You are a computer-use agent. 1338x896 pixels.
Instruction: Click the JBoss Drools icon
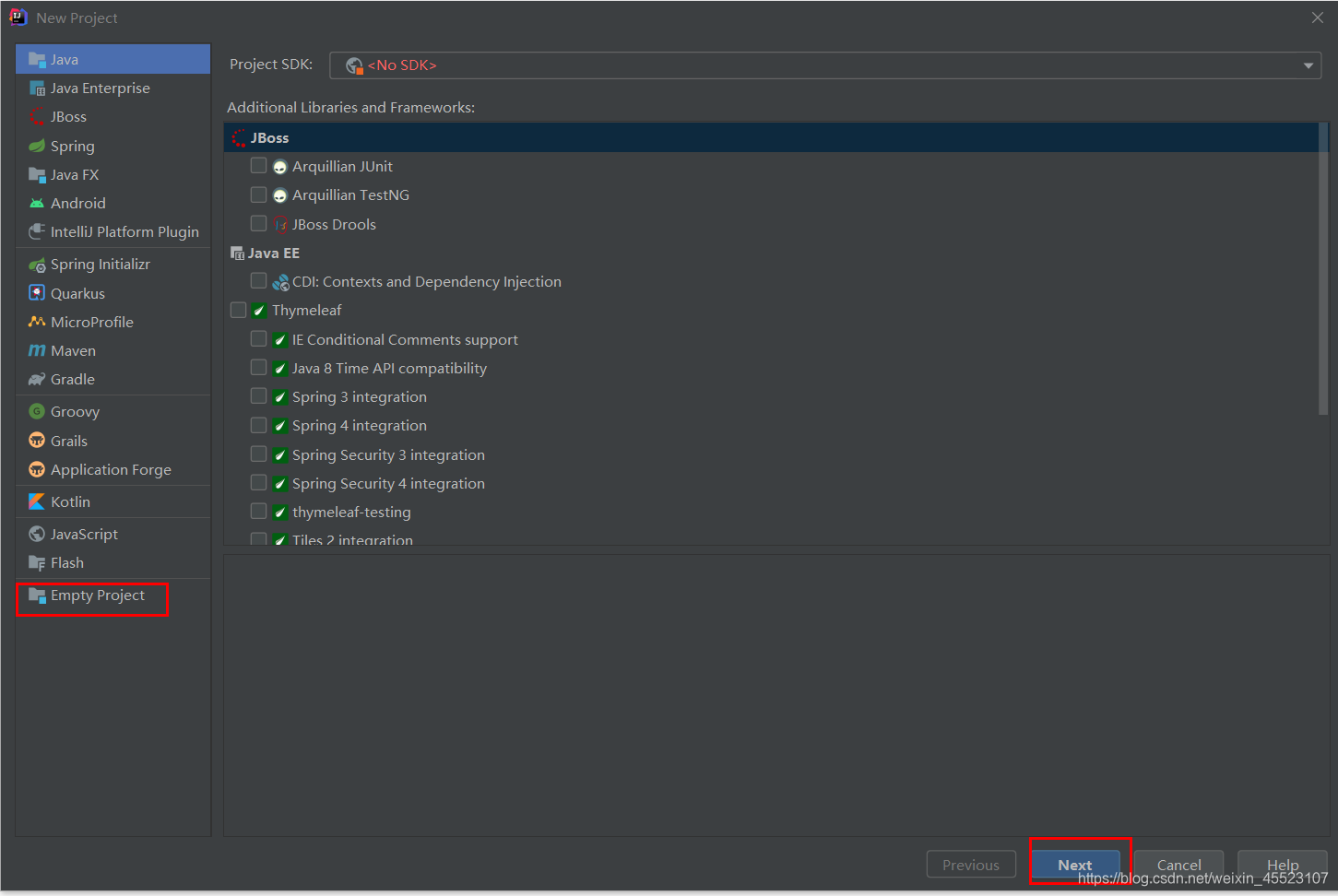pos(280,224)
